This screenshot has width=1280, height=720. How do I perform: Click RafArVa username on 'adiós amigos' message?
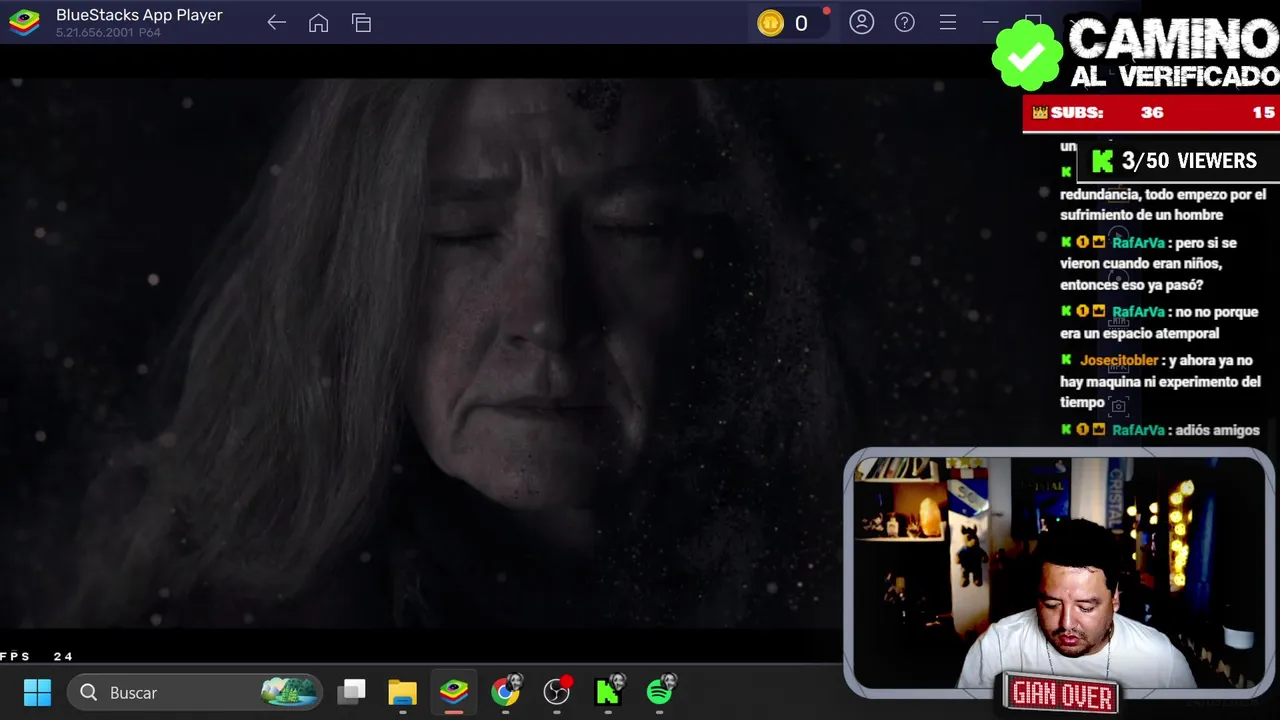pyautogui.click(x=1138, y=430)
